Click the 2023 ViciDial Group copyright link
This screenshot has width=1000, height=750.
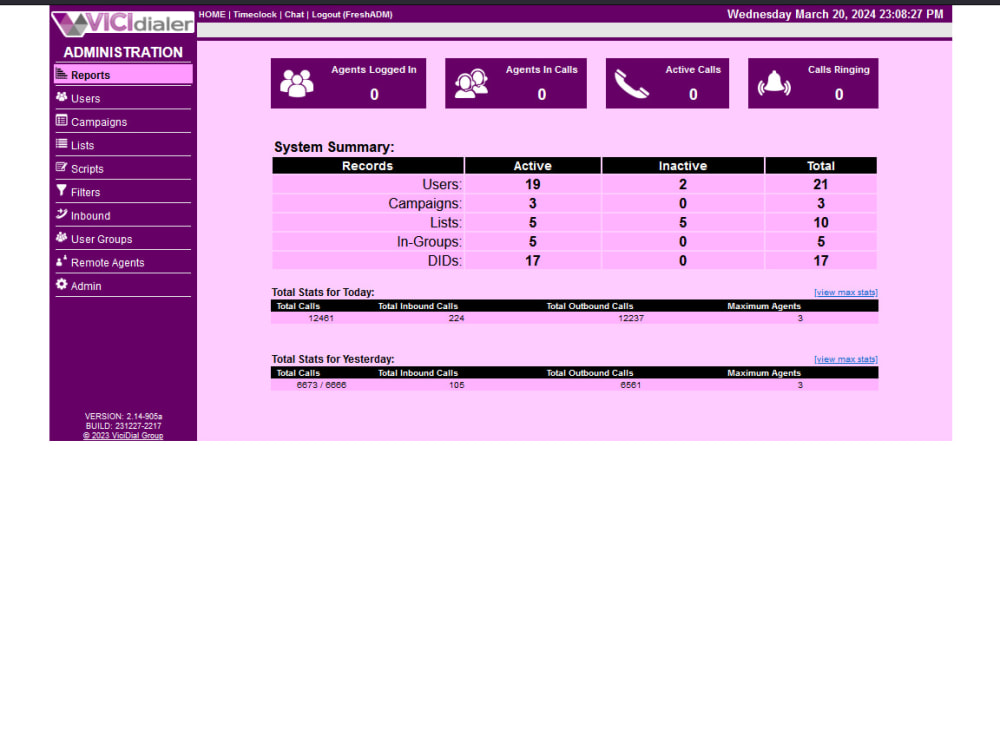pos(123,436)
